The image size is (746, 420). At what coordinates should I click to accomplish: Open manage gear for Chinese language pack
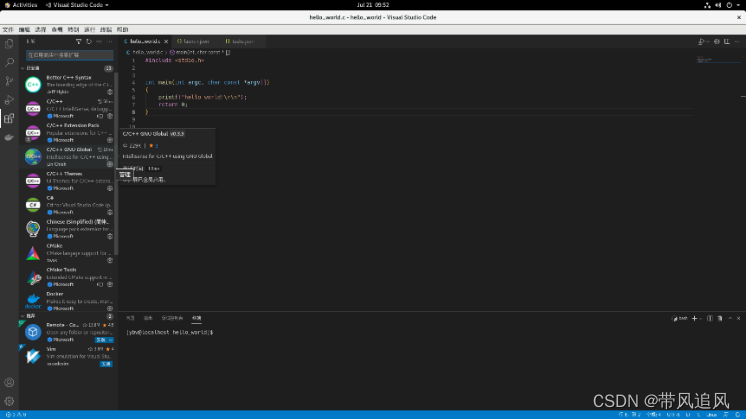(110, 236)
